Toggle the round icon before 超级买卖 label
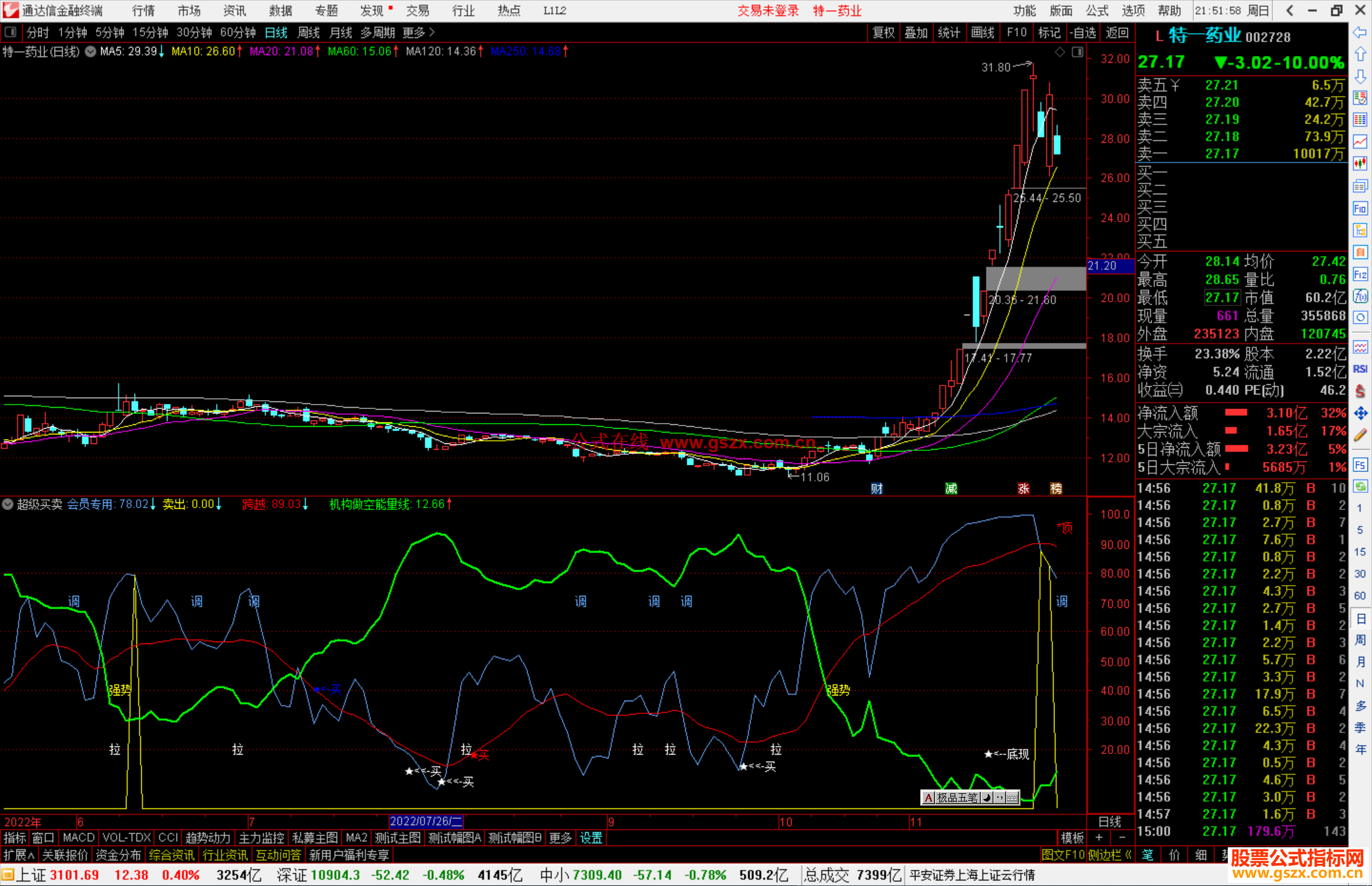The width and height of the screenshot is (1372, 886). [8, 504]
